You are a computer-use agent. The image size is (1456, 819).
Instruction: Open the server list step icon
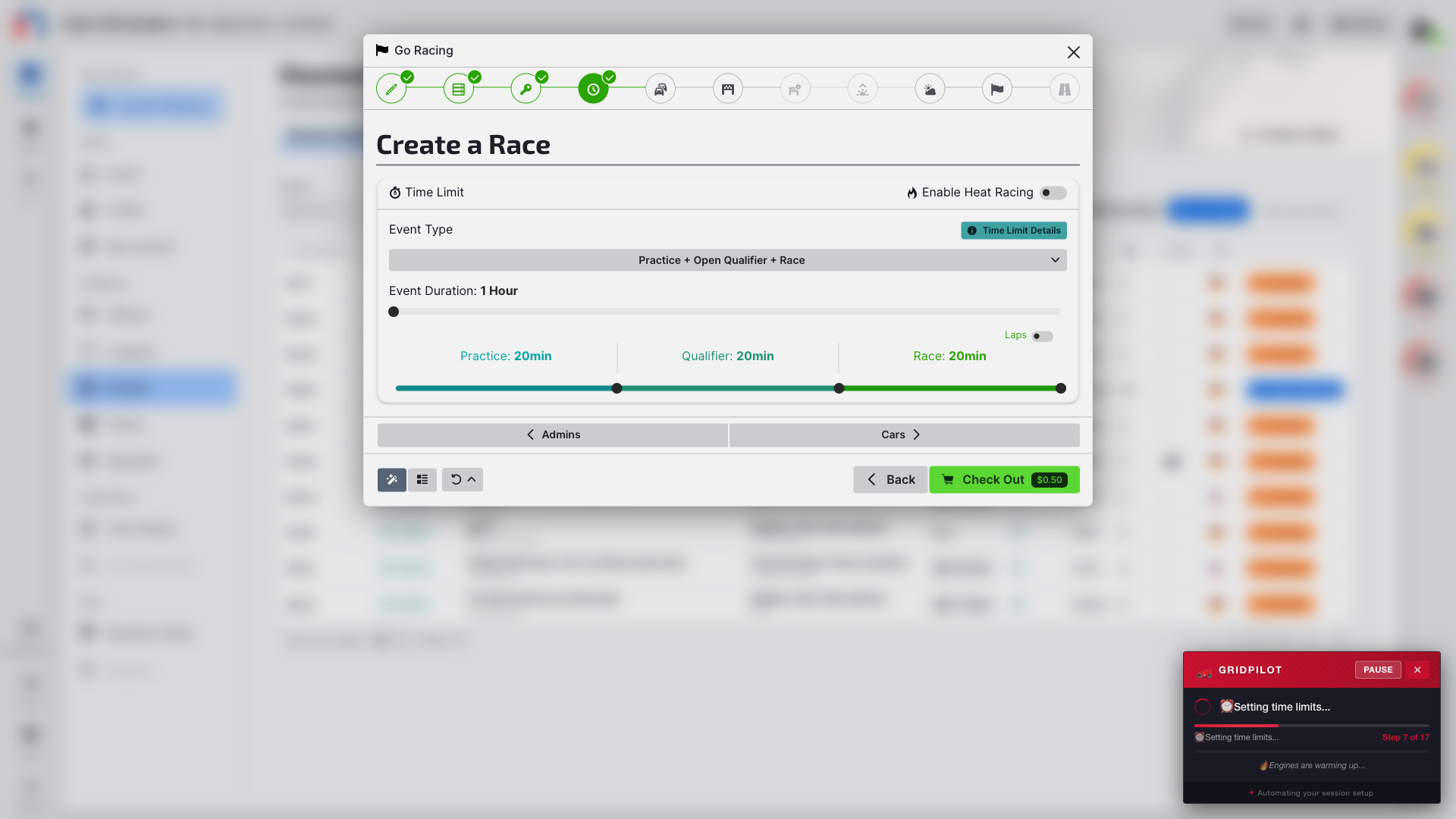click(x=459, y=89)
